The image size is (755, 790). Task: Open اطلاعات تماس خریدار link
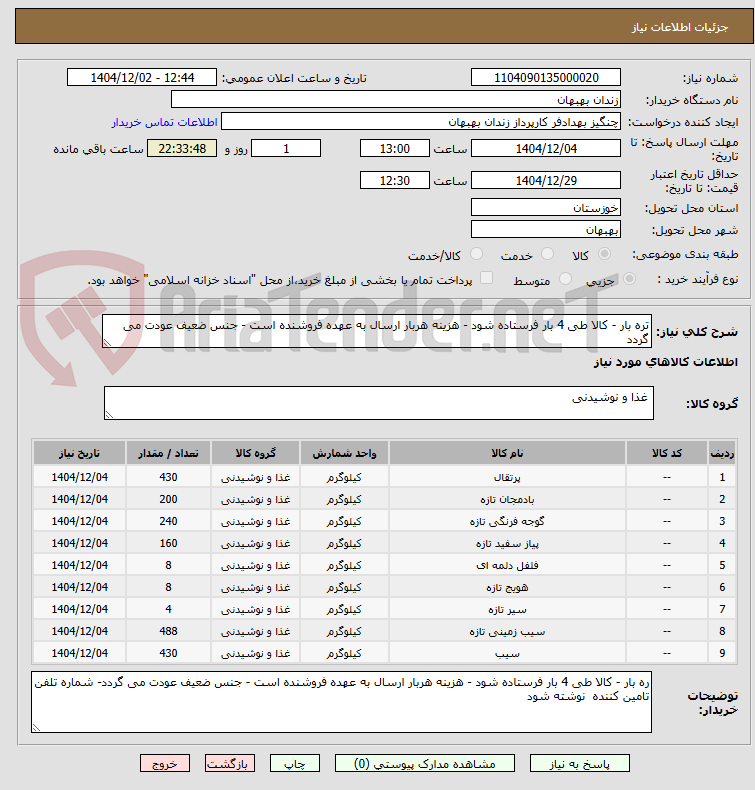(x=164, y=122)
